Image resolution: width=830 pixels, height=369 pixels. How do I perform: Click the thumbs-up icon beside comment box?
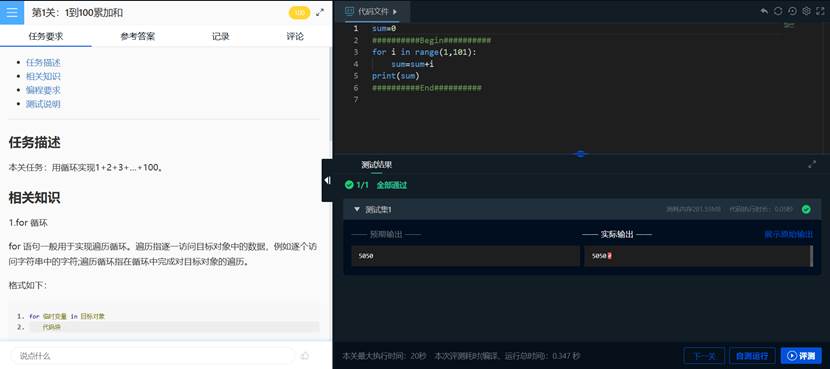[x=305, y=356]
